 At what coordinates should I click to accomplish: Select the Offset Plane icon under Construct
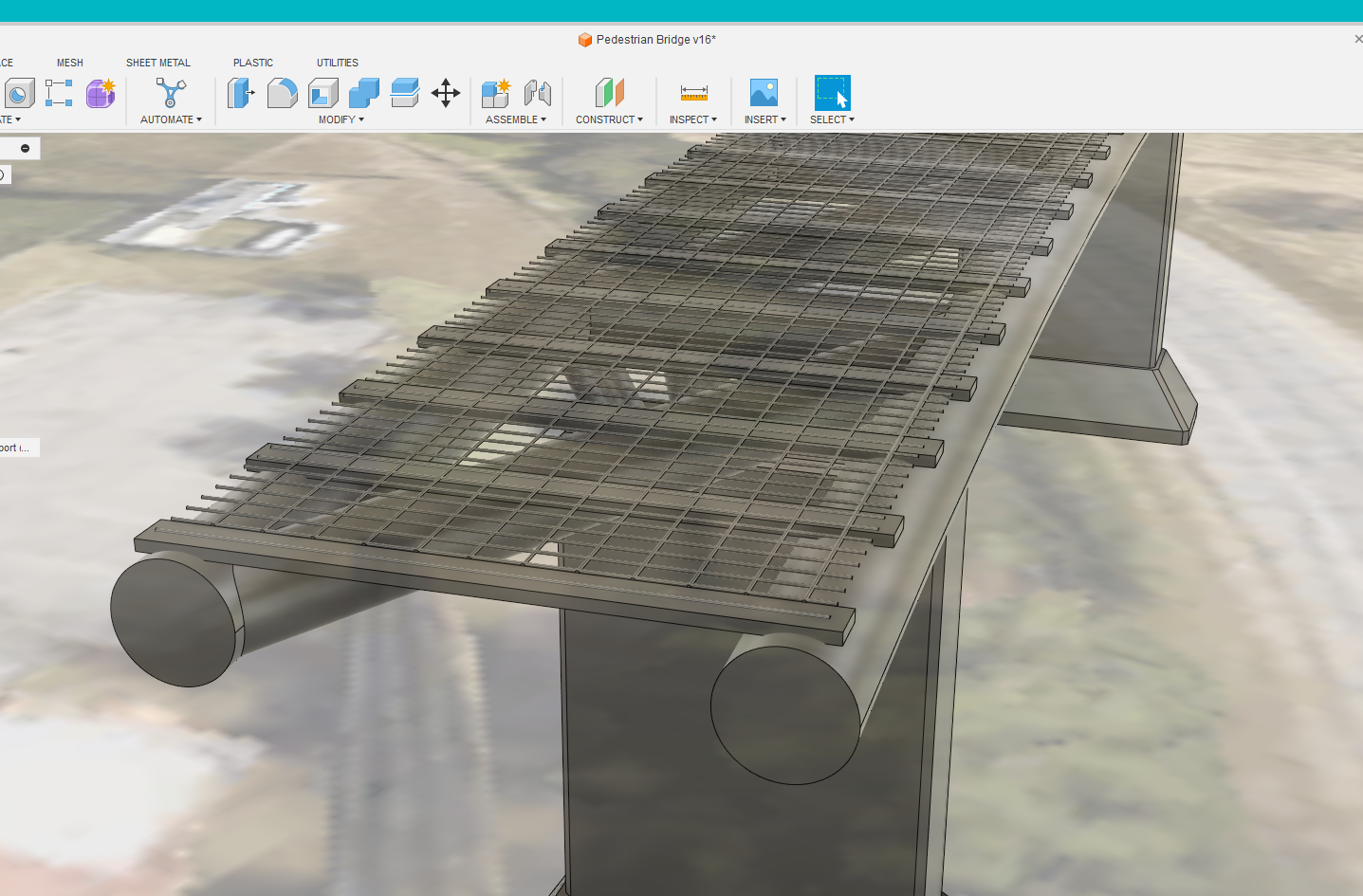pyautogui.click(x=609, y=93)
